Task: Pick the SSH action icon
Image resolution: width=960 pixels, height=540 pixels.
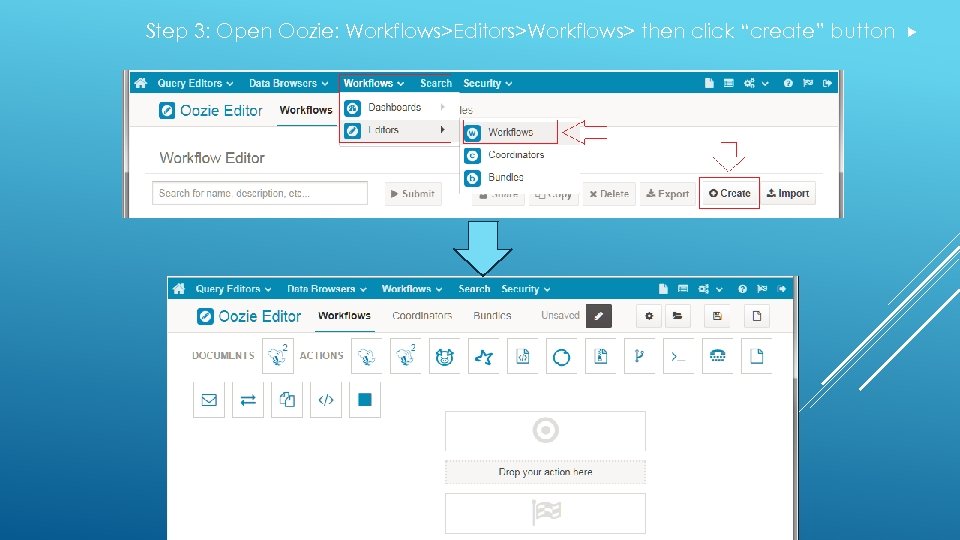Action: click(718, 356)
